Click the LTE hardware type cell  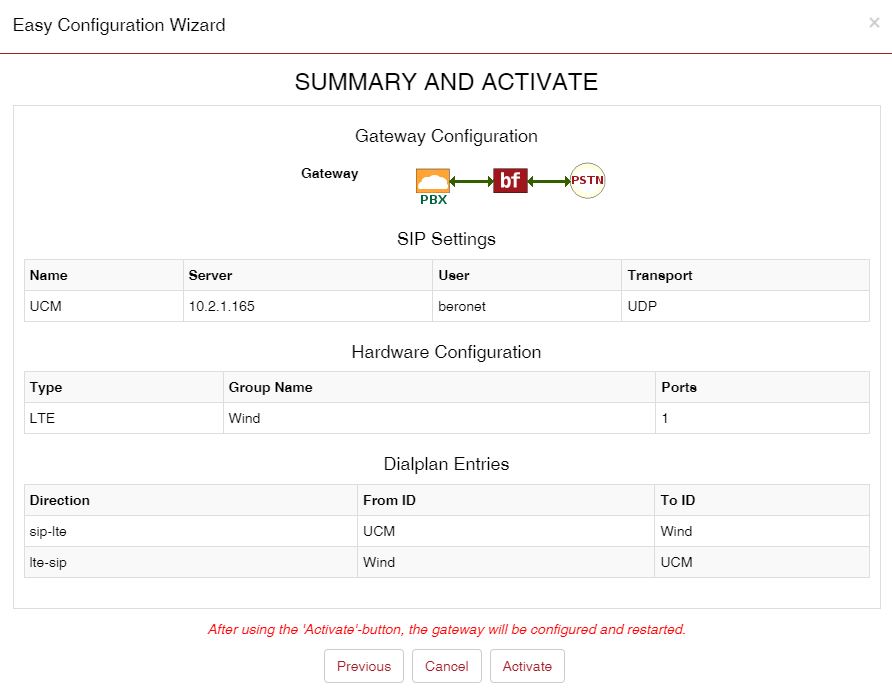coord(43,418)
